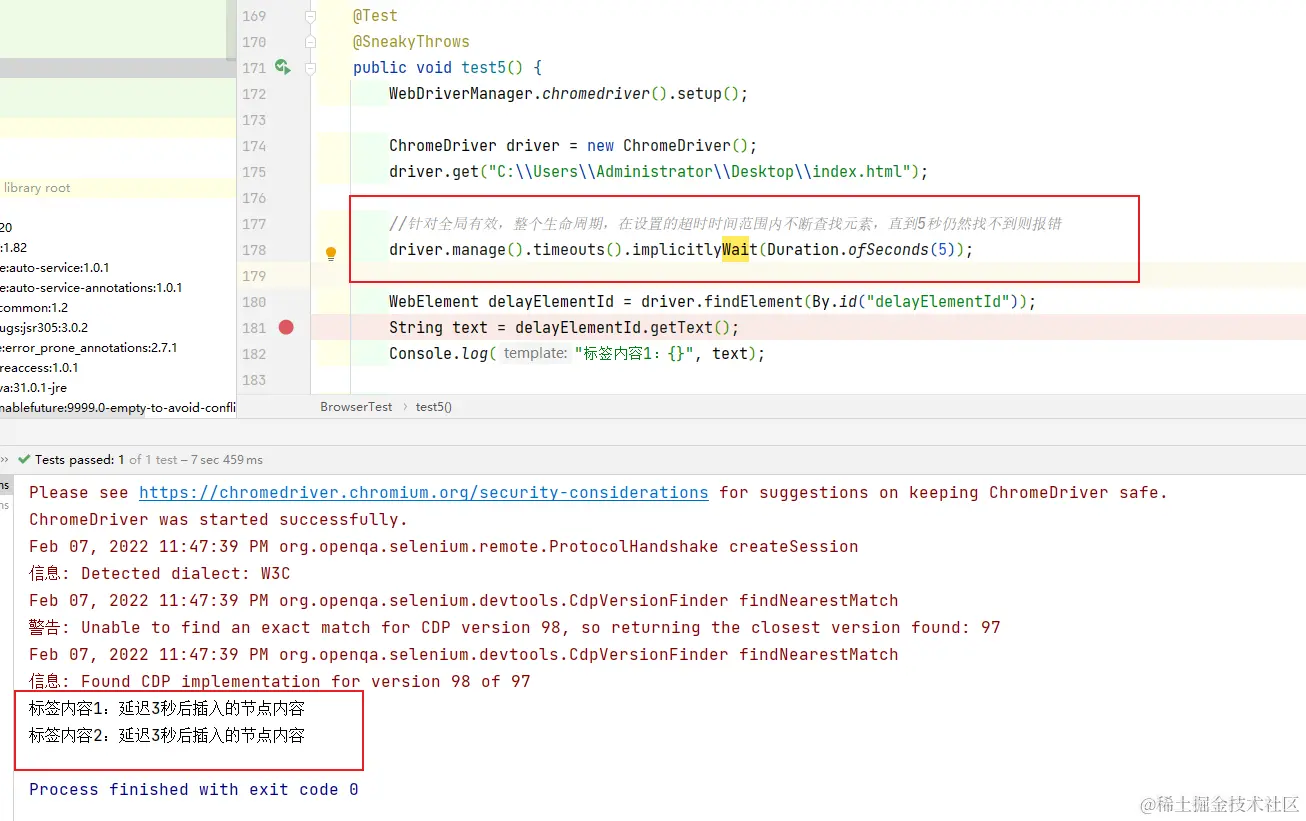
Task: Select the error_prone_annotations:2.7.1 library entry
Action: [89, 348]
